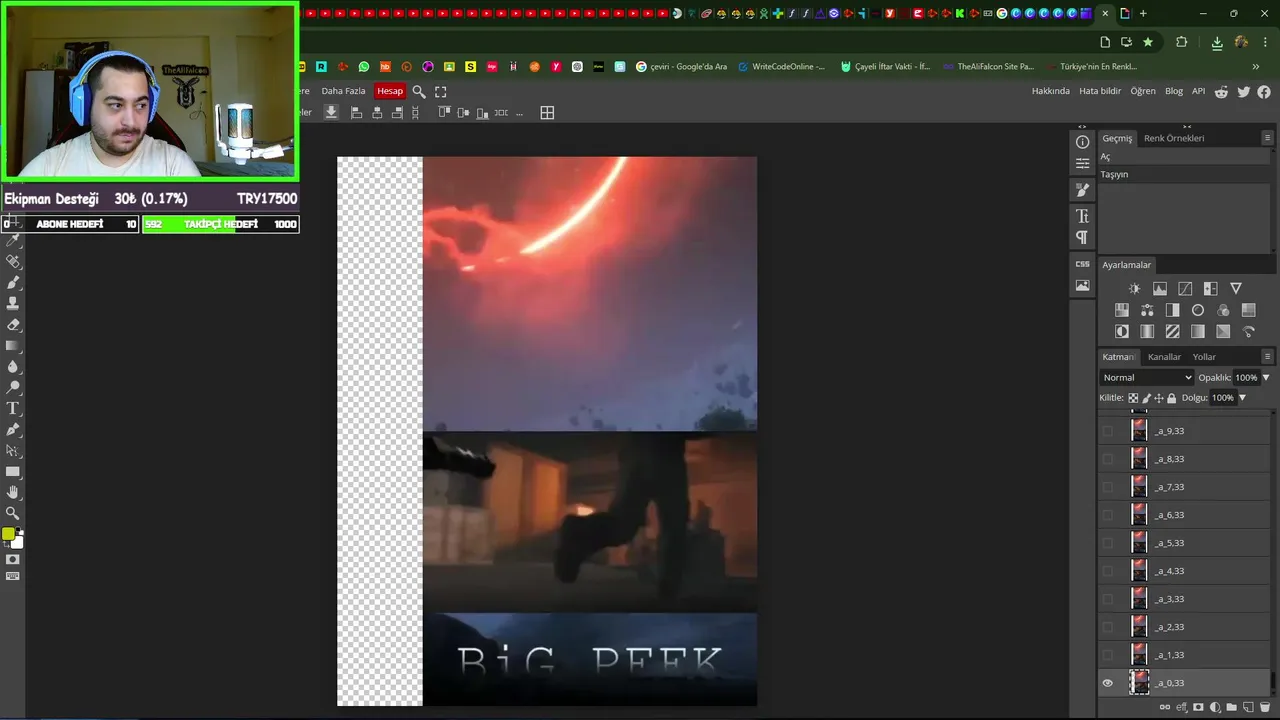Select the Rectangle shape tool
Viewport: 1280px width, 720px height.
13,471
